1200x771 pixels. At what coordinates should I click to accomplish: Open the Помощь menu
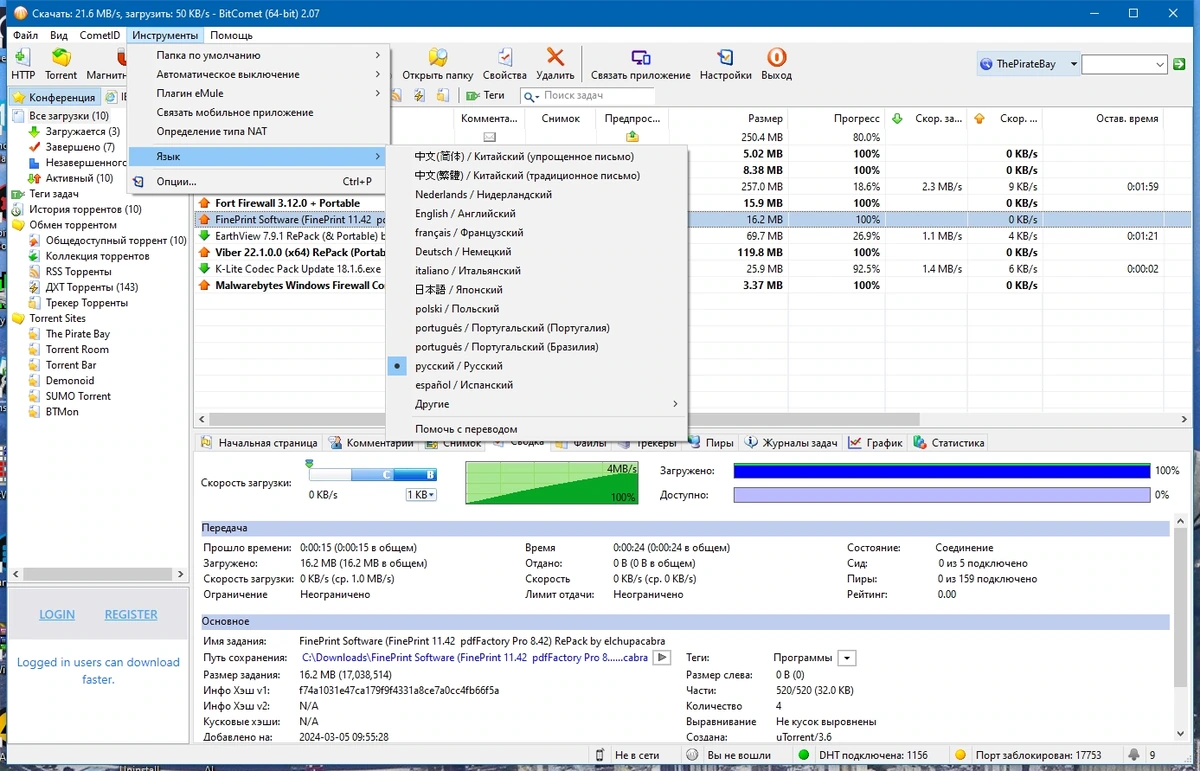231,35
